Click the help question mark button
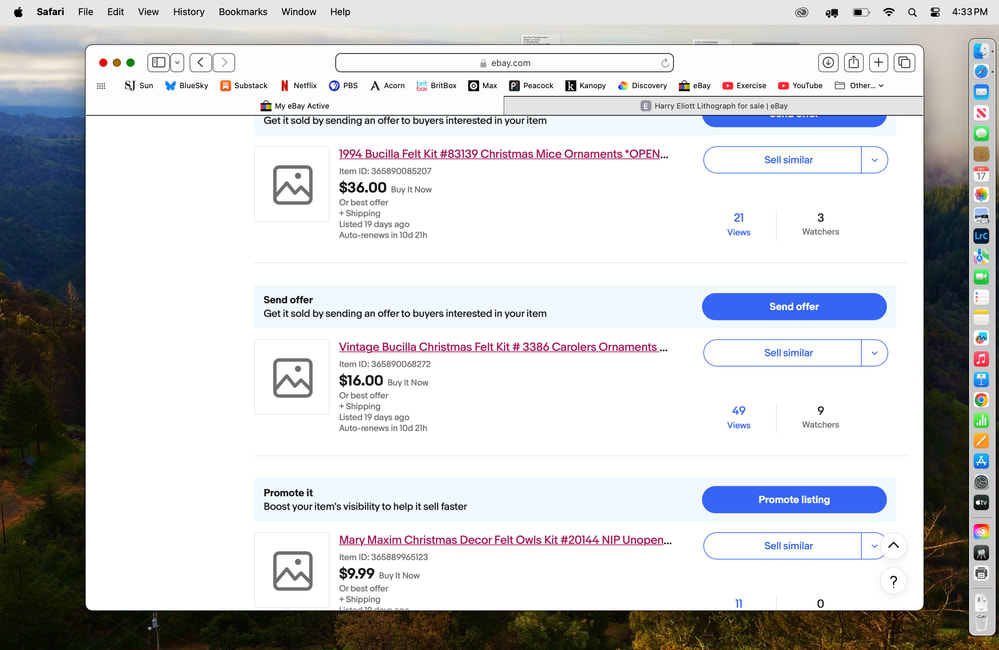 [893, 581]
